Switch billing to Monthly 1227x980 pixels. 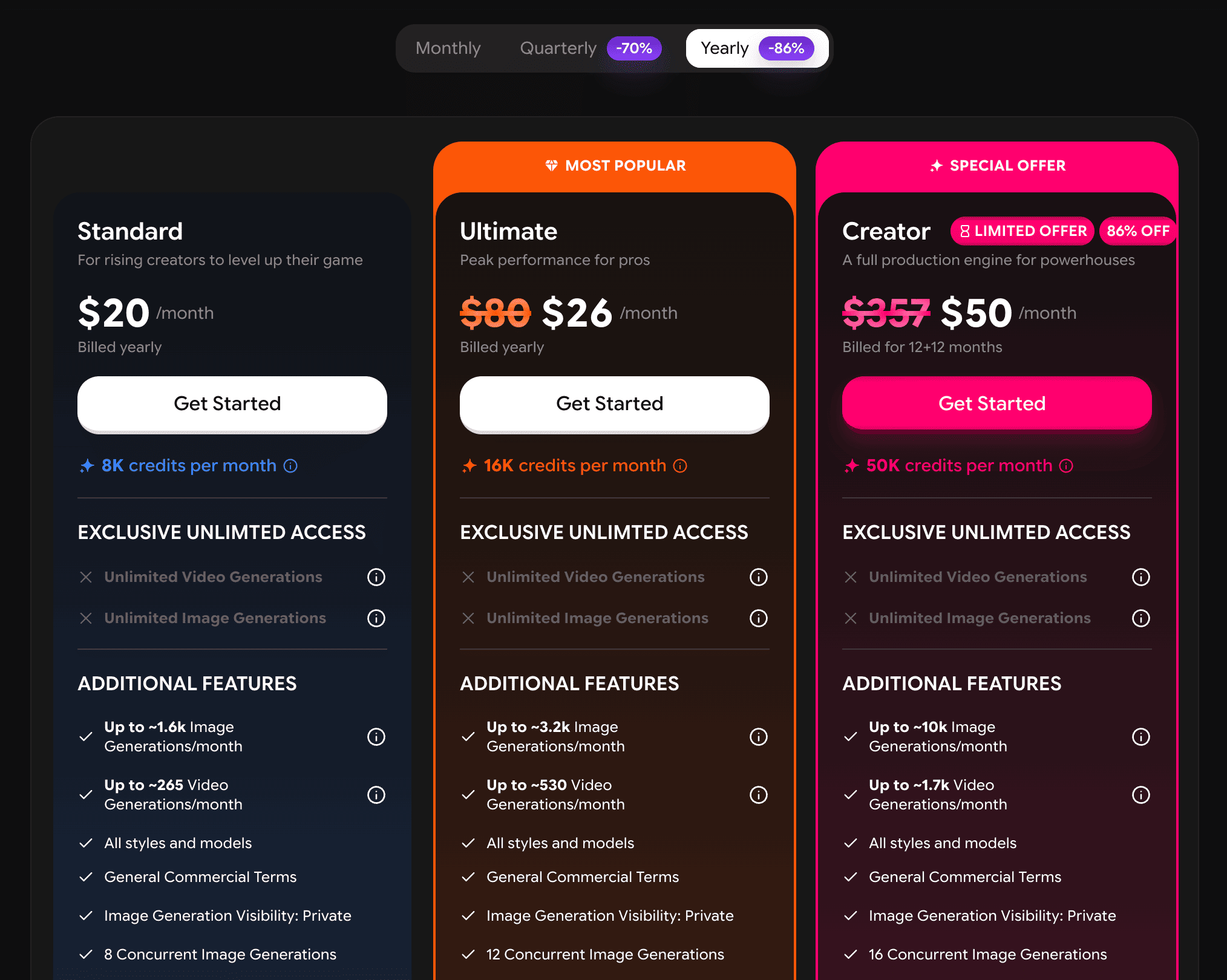tap(448, 48)
